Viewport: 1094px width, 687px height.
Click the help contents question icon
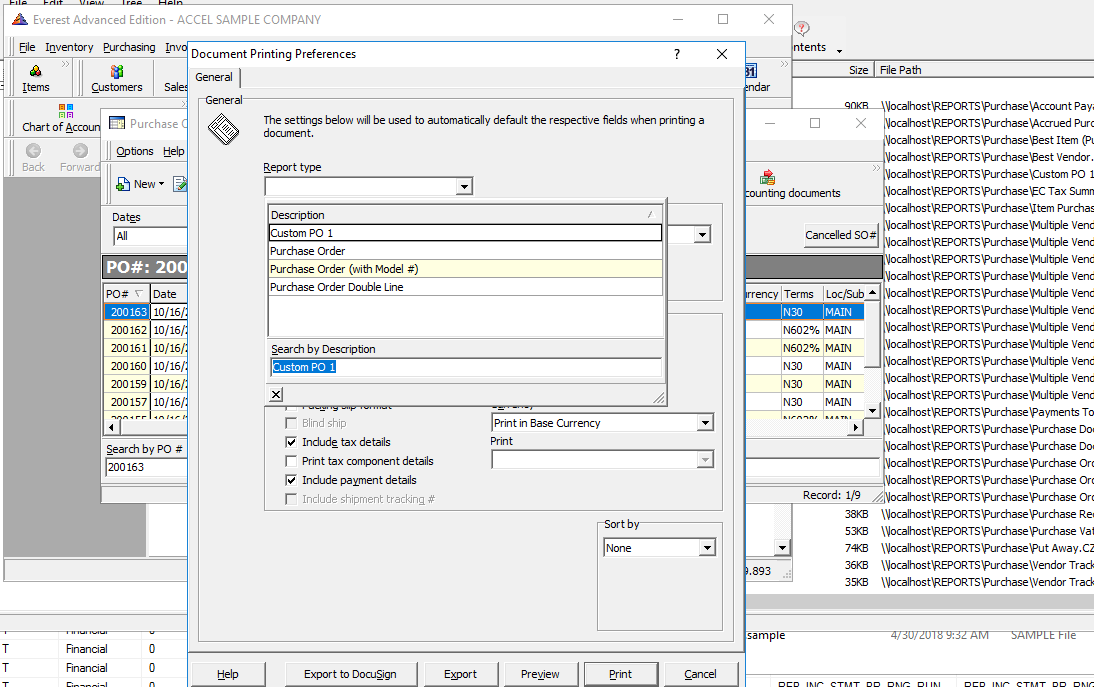click(x=802, y=29)
